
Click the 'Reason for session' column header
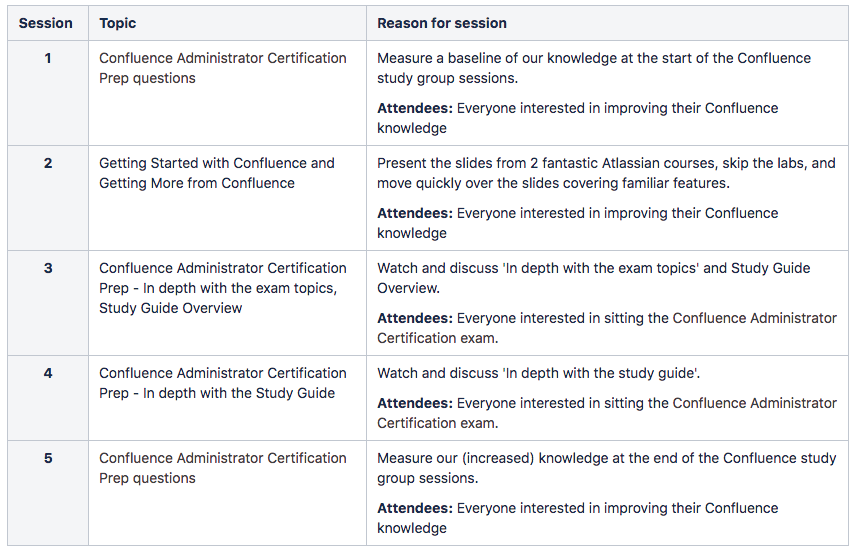pyautogui.click(x=442, y=23)
